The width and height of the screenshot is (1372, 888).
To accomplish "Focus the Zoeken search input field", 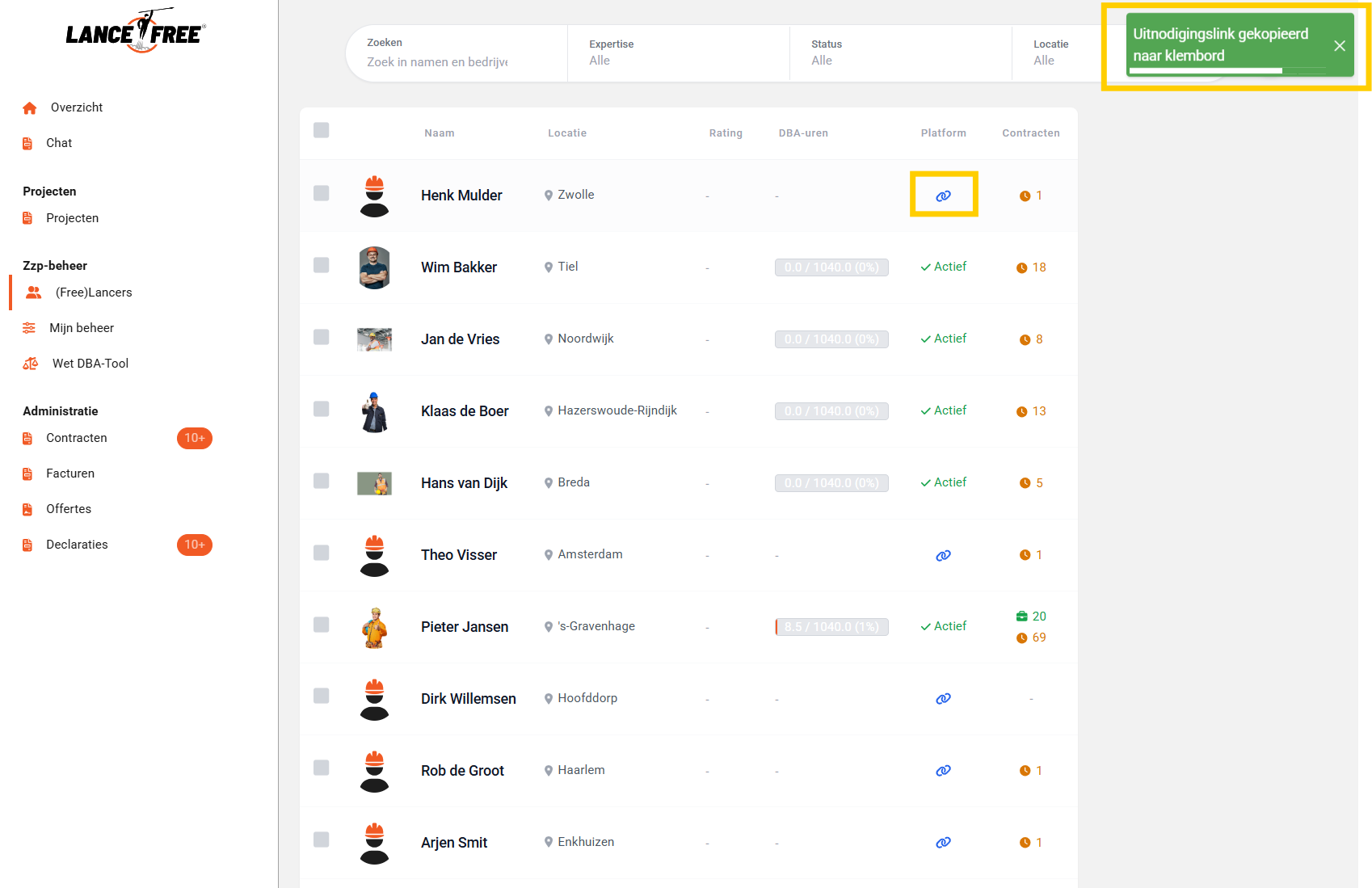I will [438, 62].
